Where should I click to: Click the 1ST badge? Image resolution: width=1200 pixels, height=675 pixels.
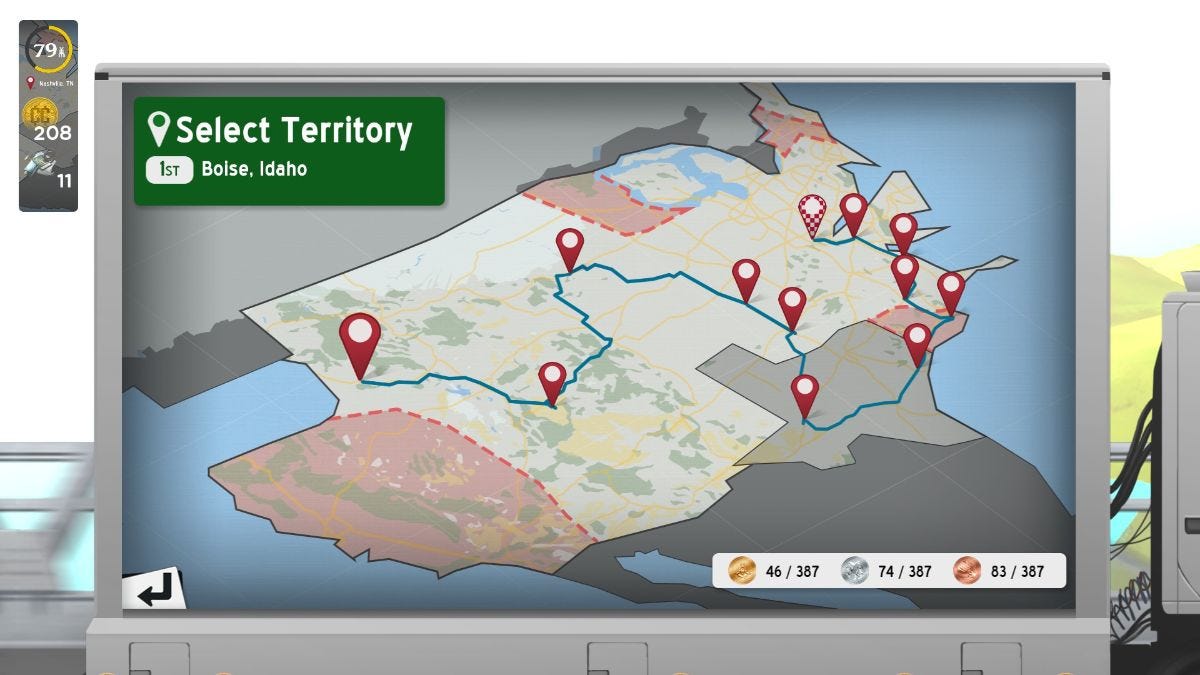[x=169, y=170]
